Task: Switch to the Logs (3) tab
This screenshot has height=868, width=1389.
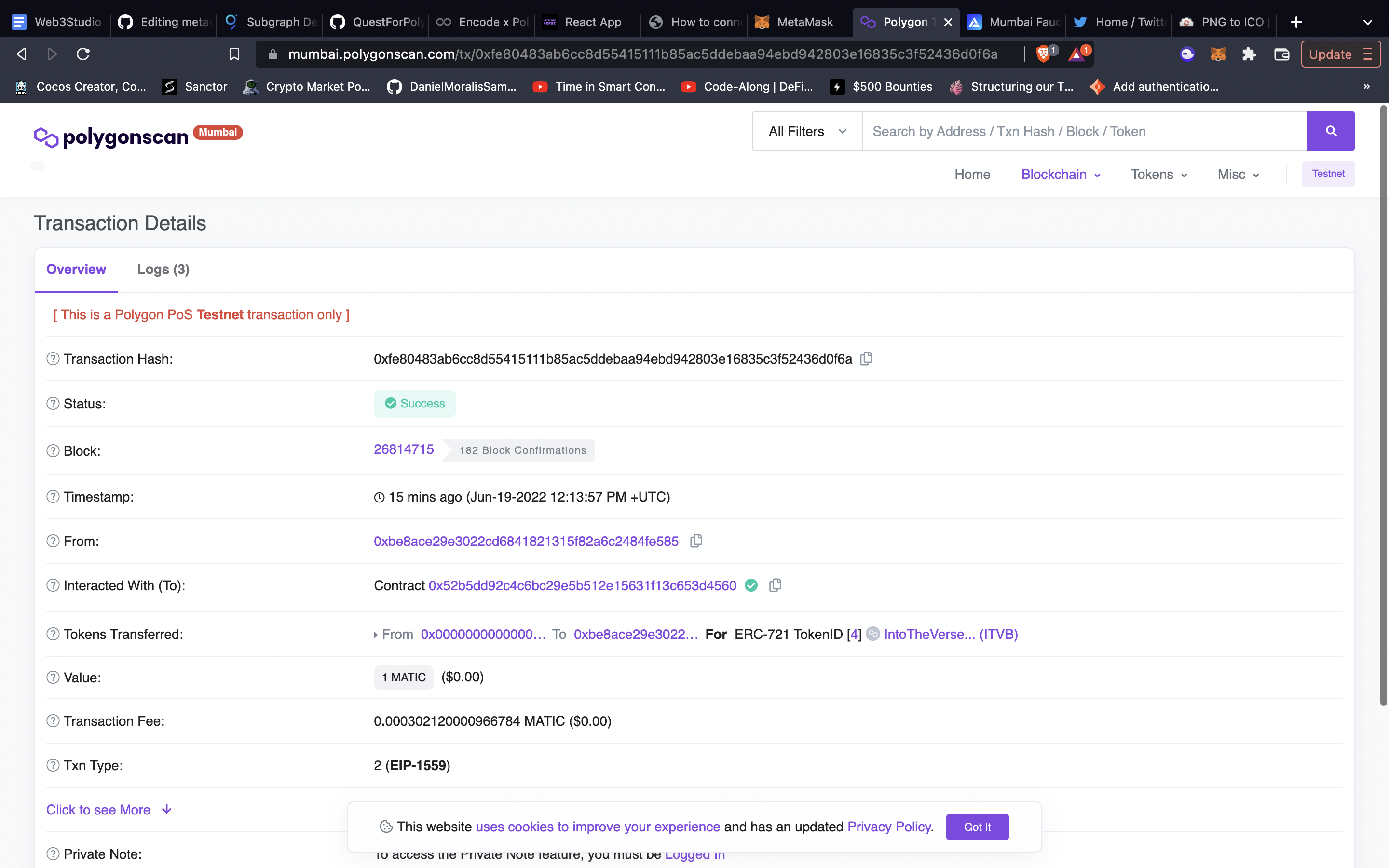Action: pyautogui.click(x=163, y=269)
